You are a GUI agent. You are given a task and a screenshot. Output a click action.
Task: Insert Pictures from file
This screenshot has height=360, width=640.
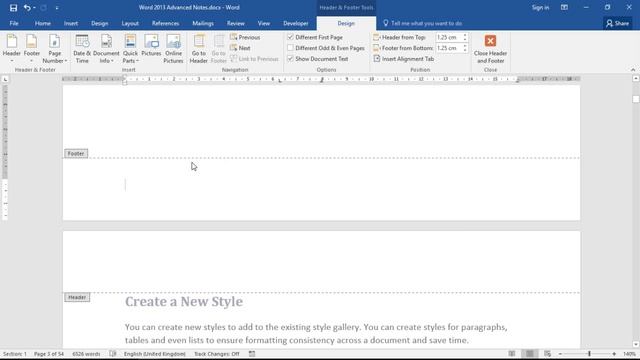pos(151,46)
